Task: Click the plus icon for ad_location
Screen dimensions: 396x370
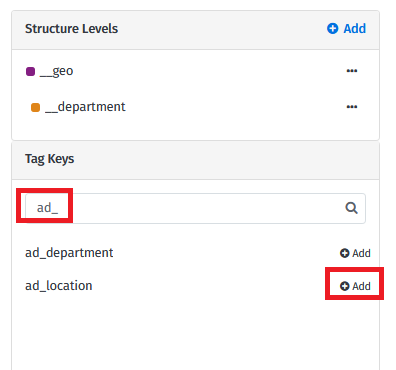Action: pos(344,286)
